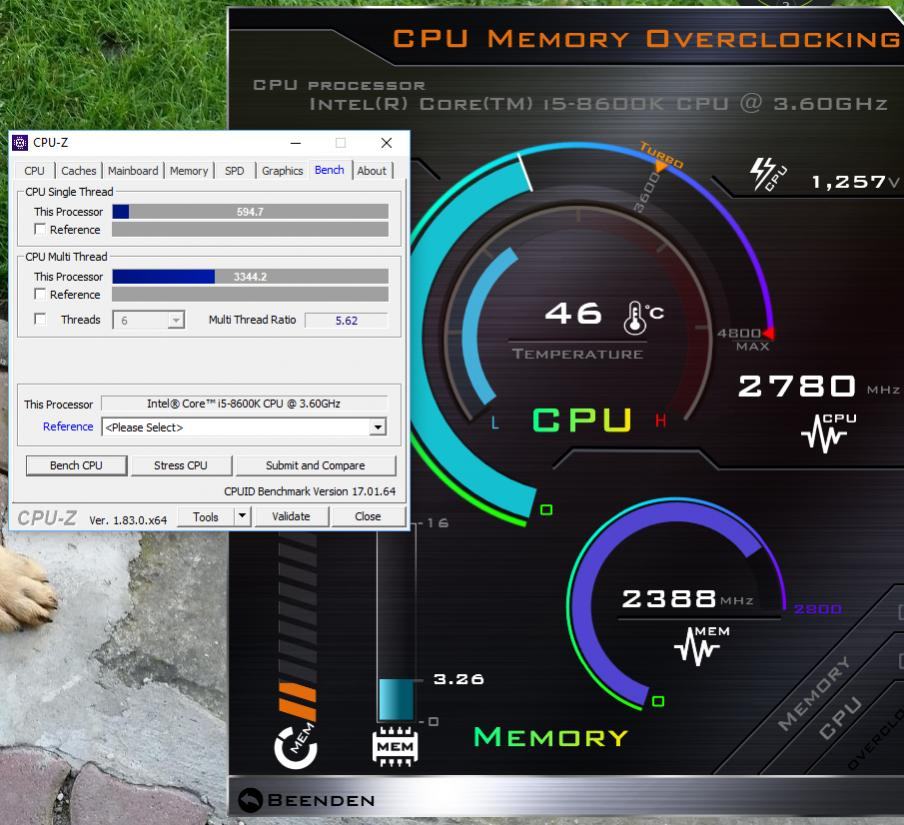This screenshot has width=904, height=825.
Task: Enable the Multi Thread Reference checkbox
Action: [x=40, y=294]
